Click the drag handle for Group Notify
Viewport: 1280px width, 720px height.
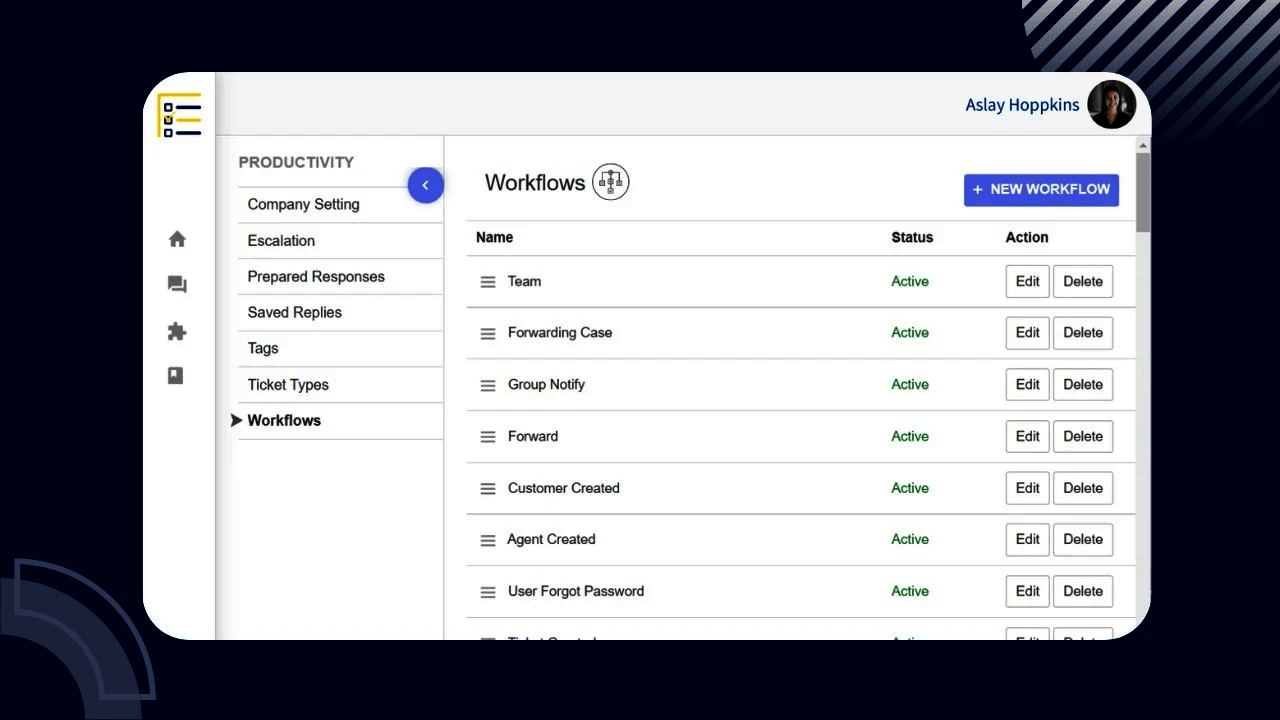488,385
